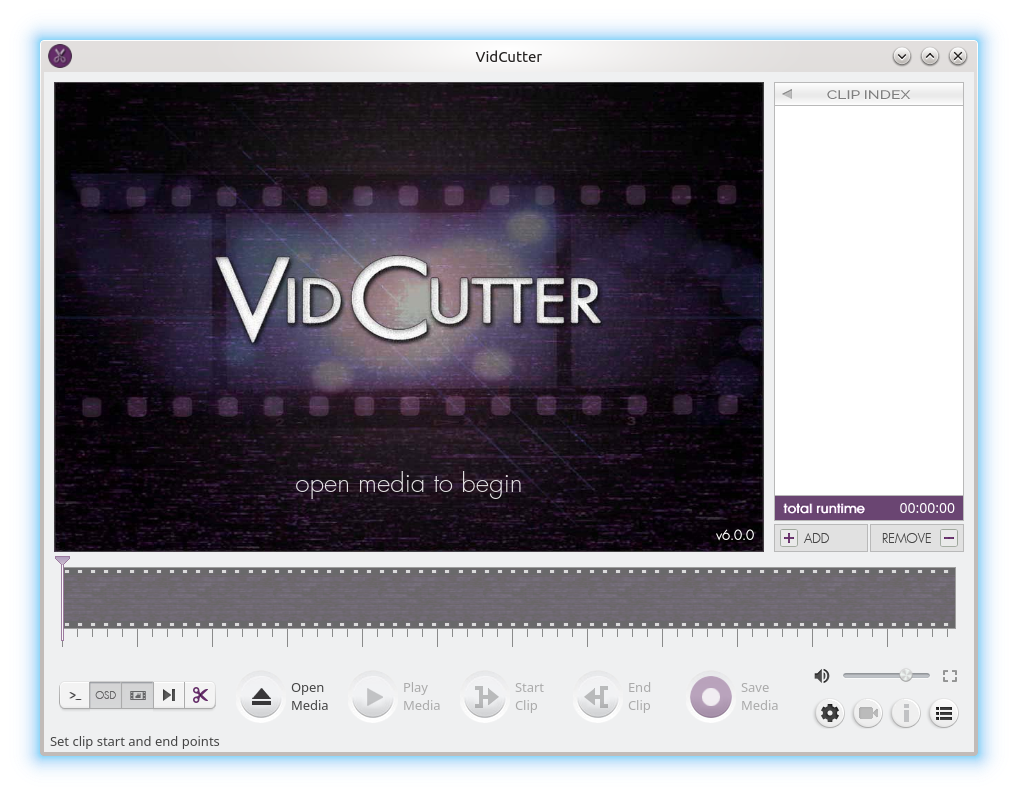Minimize the VidCutter window
This screenshot has width=1018, height=796.
tap(901, 56)
